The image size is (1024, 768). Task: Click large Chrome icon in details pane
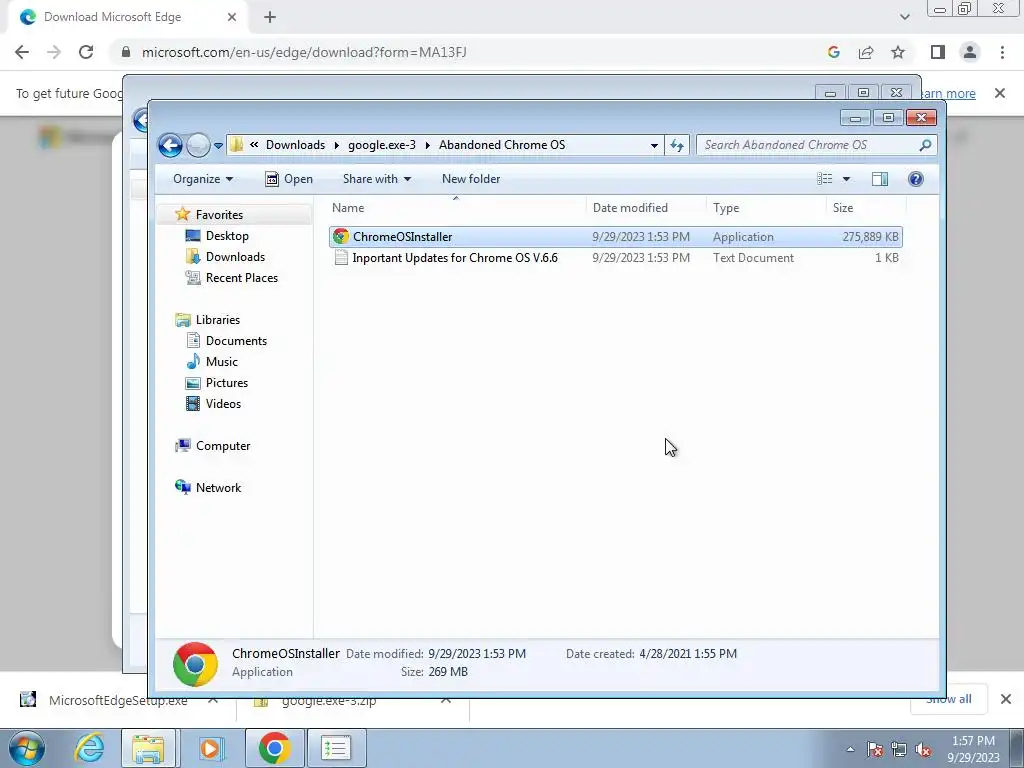coord(195,664)
